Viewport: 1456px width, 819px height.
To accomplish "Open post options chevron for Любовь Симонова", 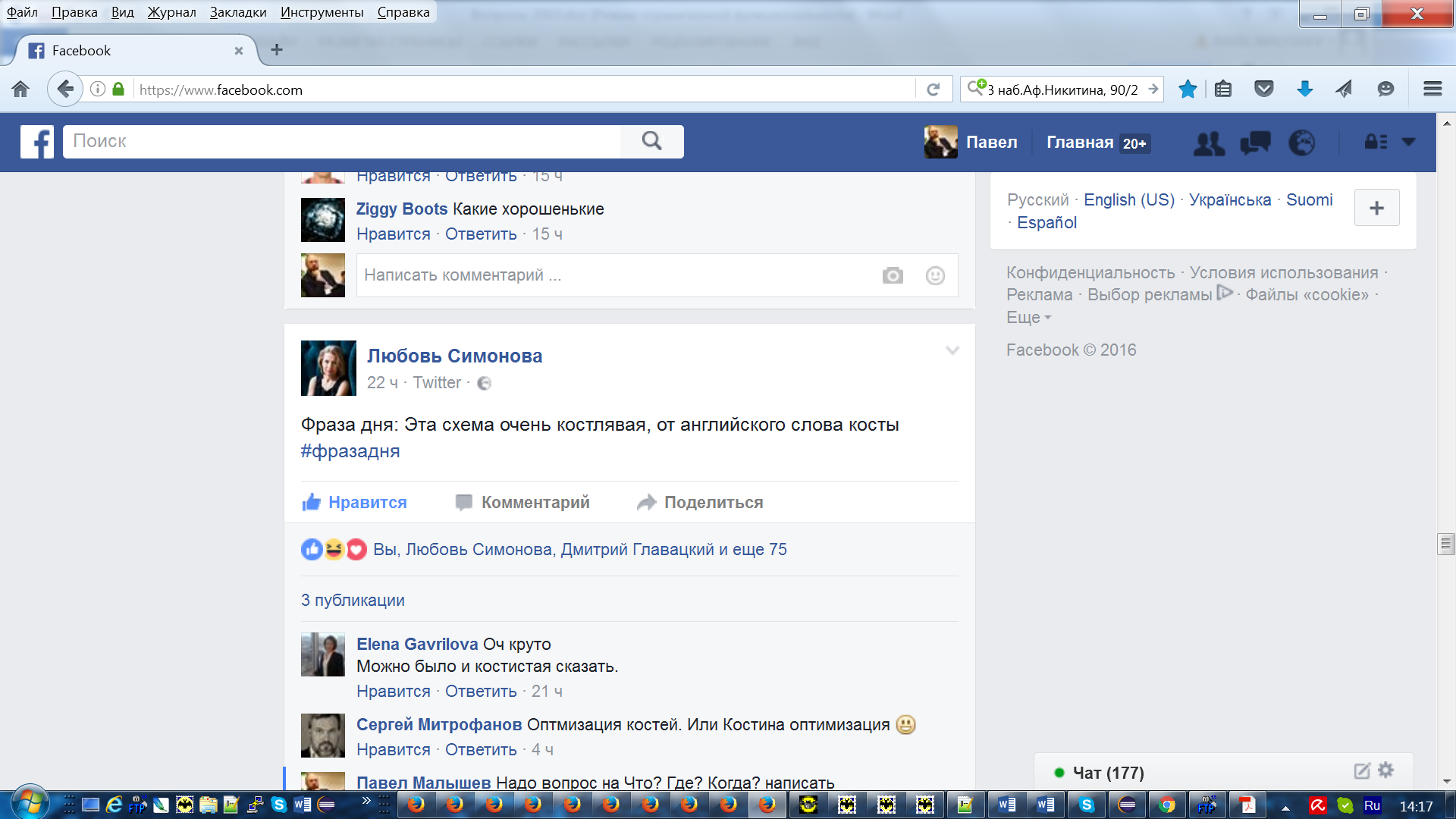I will (x=952, y=350).
